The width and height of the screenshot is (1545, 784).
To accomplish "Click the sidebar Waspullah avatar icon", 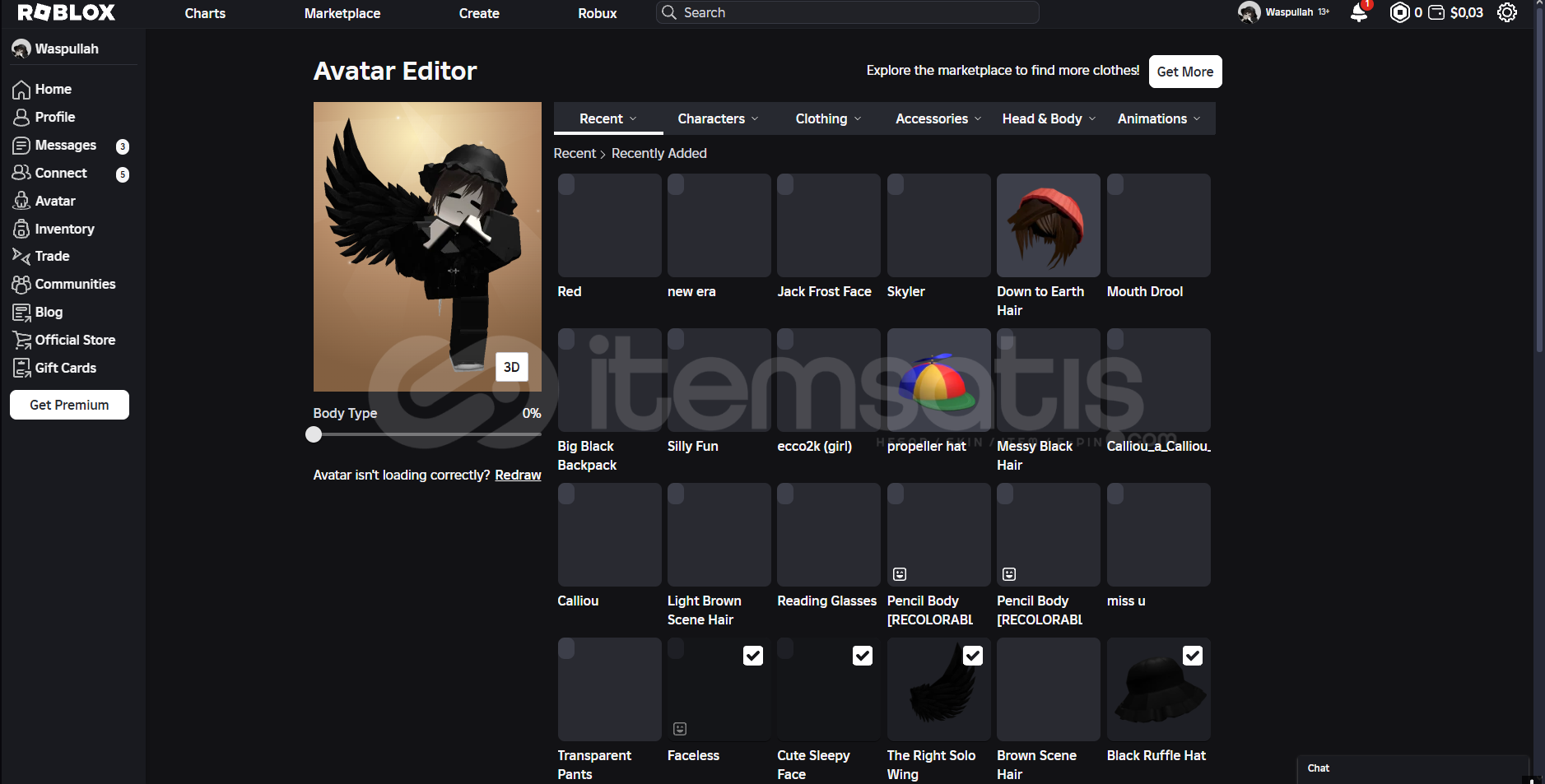I will [21, 49].
